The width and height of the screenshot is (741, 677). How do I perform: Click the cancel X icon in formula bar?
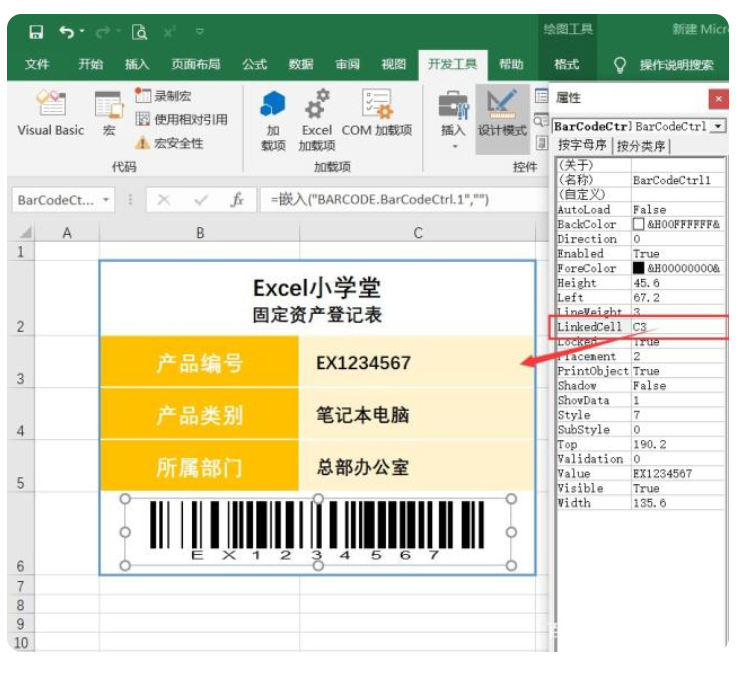coord(164,200)
